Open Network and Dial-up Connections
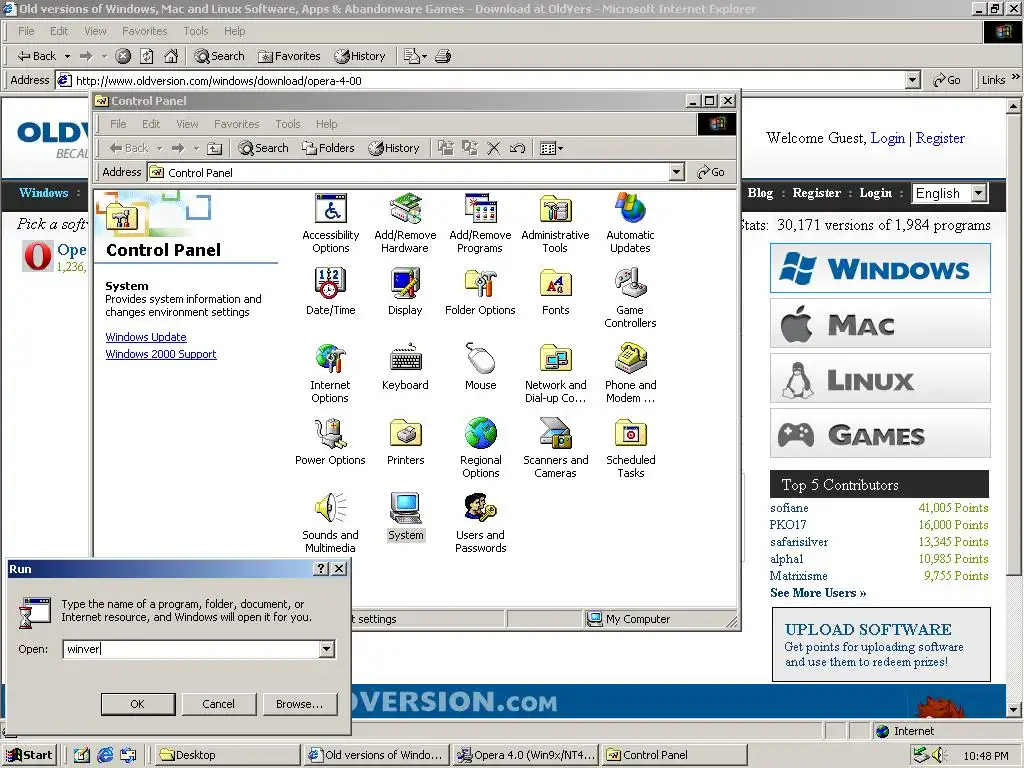The width and height of the screenshot is (1024, 768). 555,374
